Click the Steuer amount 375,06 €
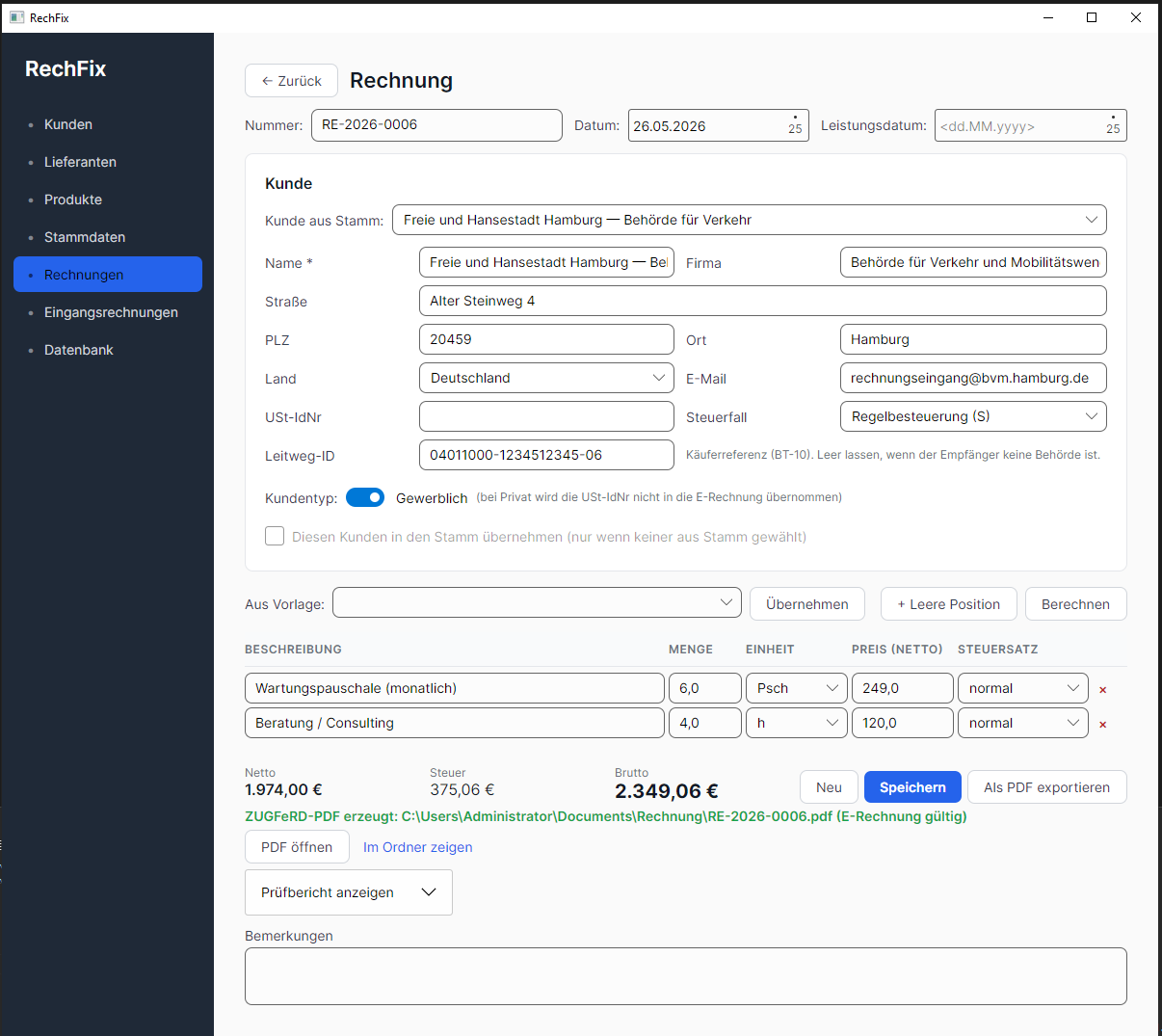 point(462,789)
